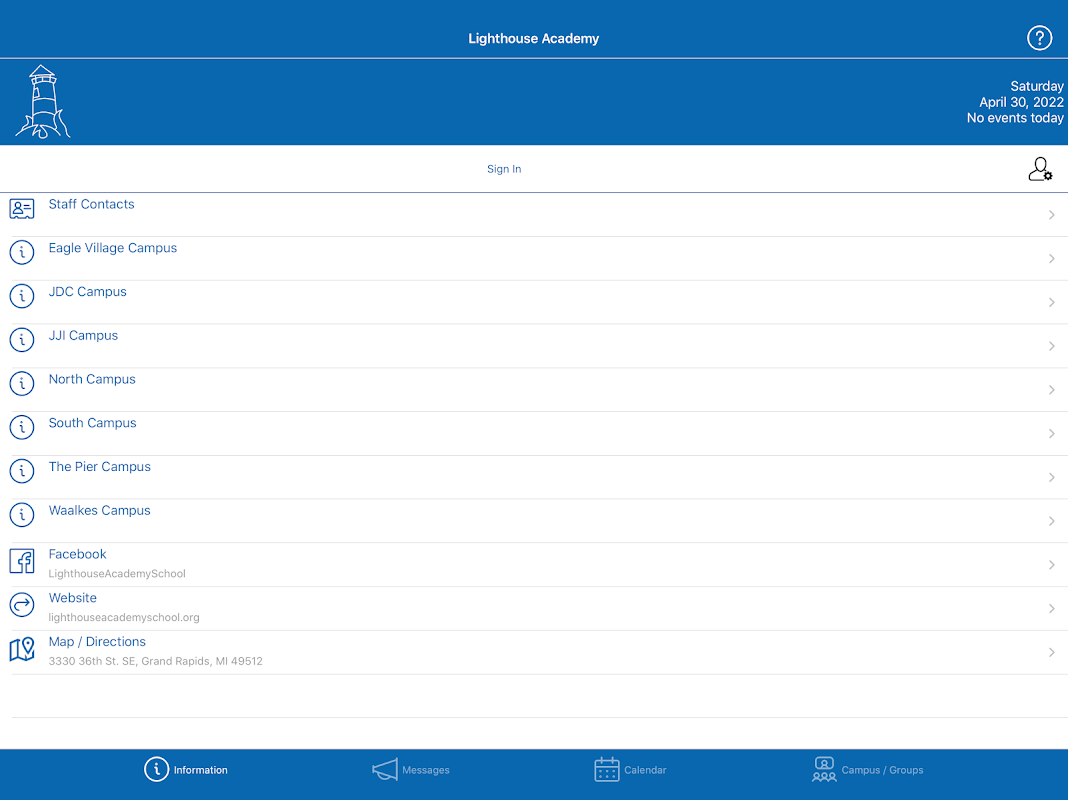The image size is (1068, 800).
Task: Expand the Staff Contacts row chevron
Action: pos(1052,215)
